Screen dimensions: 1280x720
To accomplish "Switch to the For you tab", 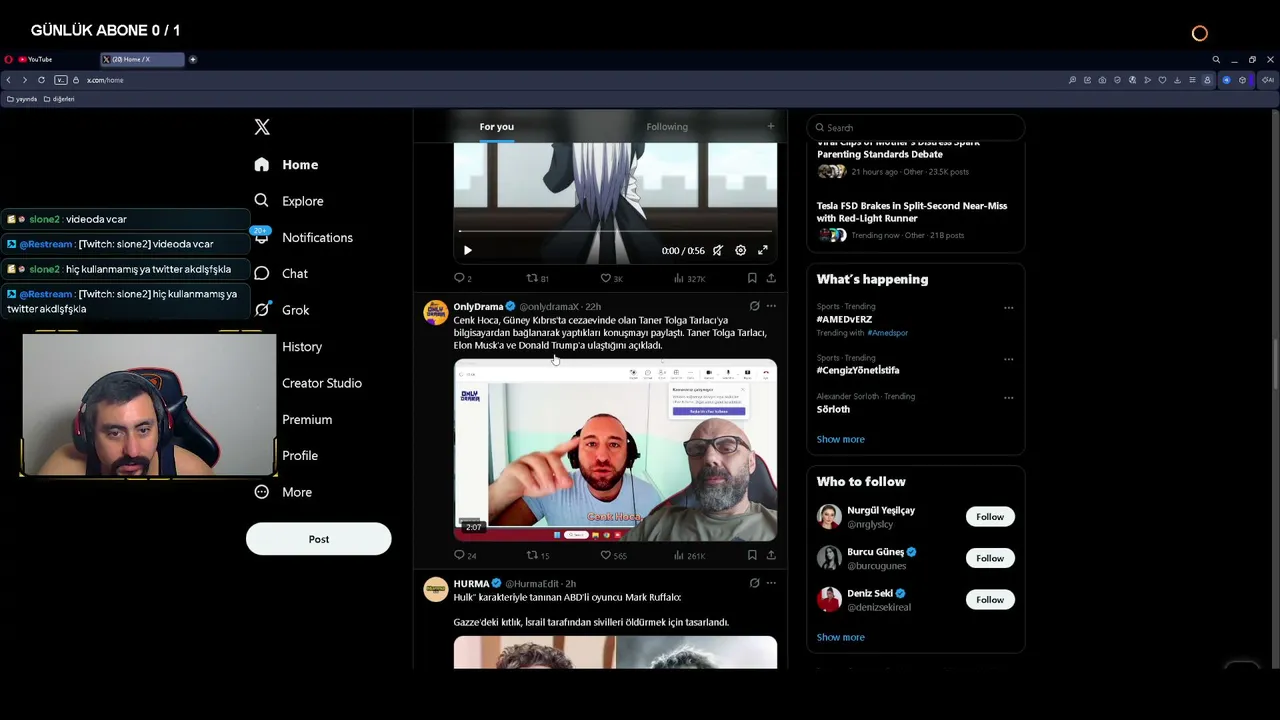I will point(496,127).
